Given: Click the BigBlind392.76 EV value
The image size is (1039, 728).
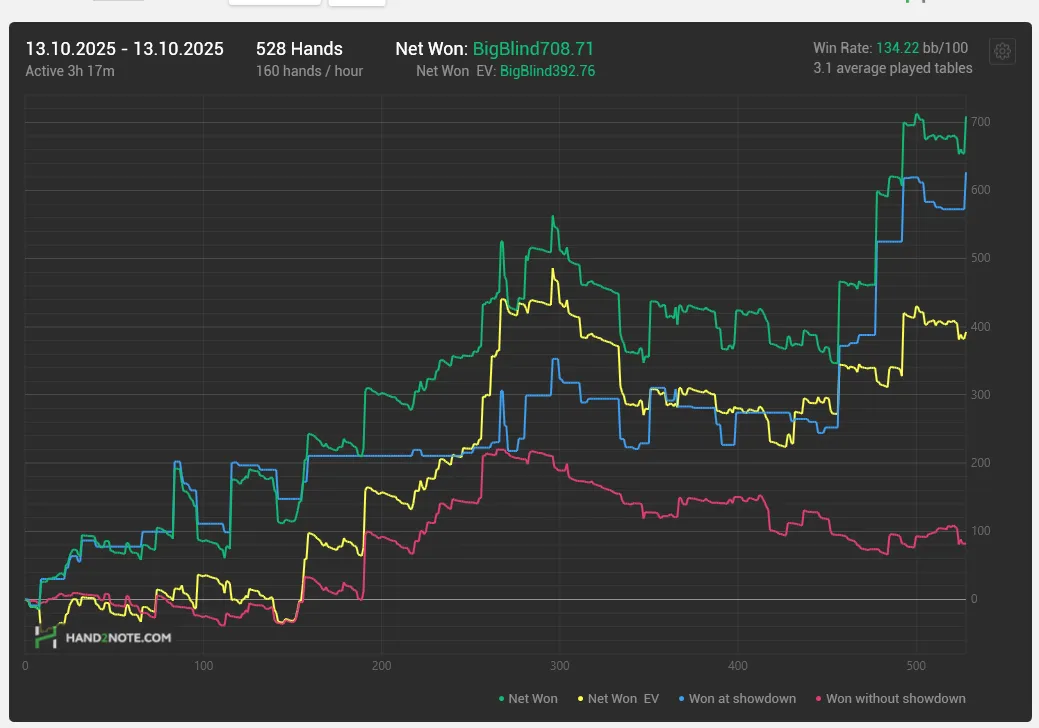Looking at the screenshot, I should click(x=547, y=71).
